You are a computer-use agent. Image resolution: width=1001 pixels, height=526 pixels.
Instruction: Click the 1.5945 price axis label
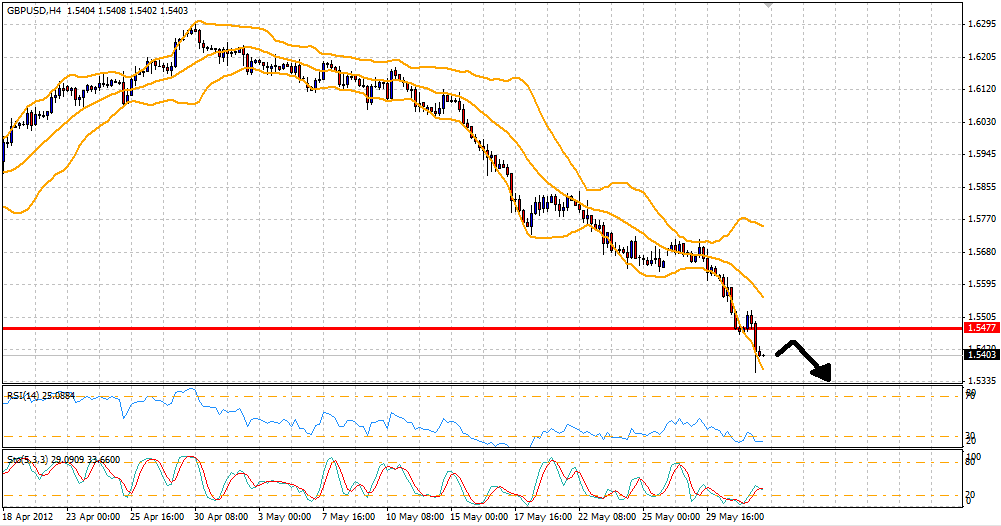[982, 154]
